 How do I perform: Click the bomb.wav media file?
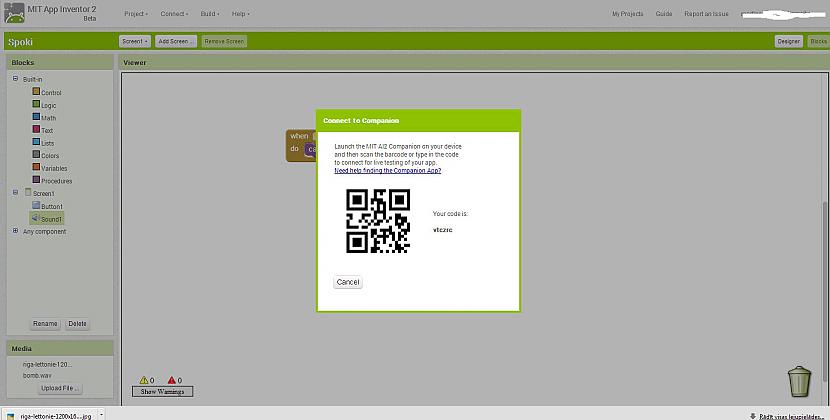point(37,375)
